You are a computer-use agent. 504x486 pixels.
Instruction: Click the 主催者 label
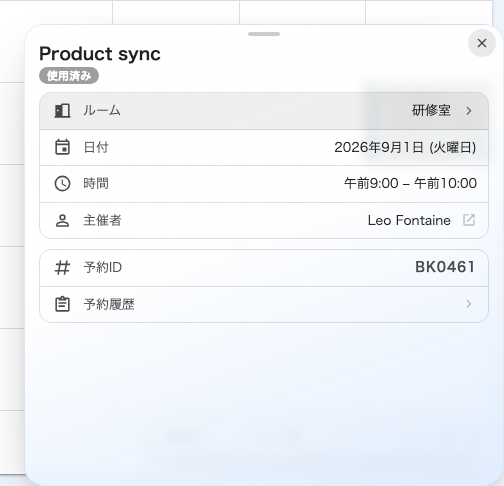(x=102, y=220)
